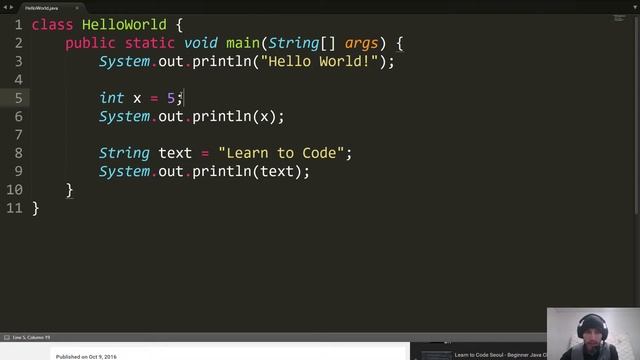Image resolution: width=640 pixels, height=360 pixels.
Task: Click the 'int' keyword on line 5
Action: 111,98
